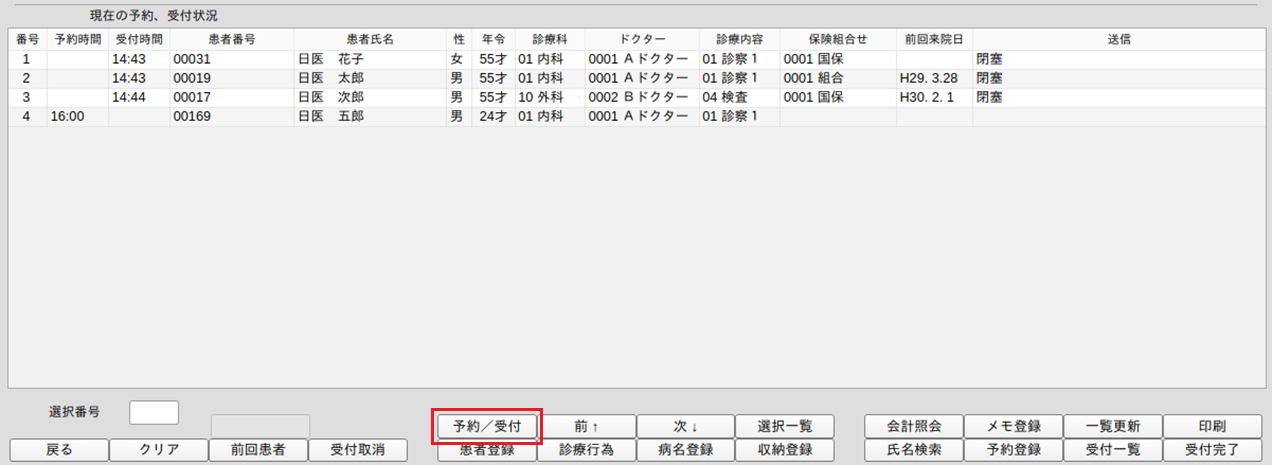Open 収納登録 screen
The width and height of the screenshot is (1272, 465).
coord(785,450)
